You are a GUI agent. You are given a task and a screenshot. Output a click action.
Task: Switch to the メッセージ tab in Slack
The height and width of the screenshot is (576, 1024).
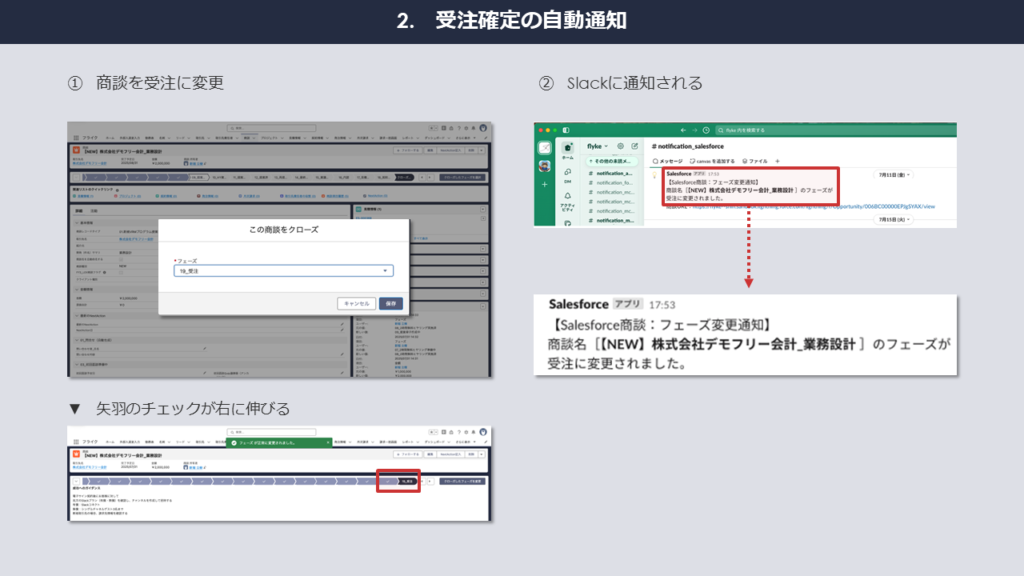pos(667,160)
